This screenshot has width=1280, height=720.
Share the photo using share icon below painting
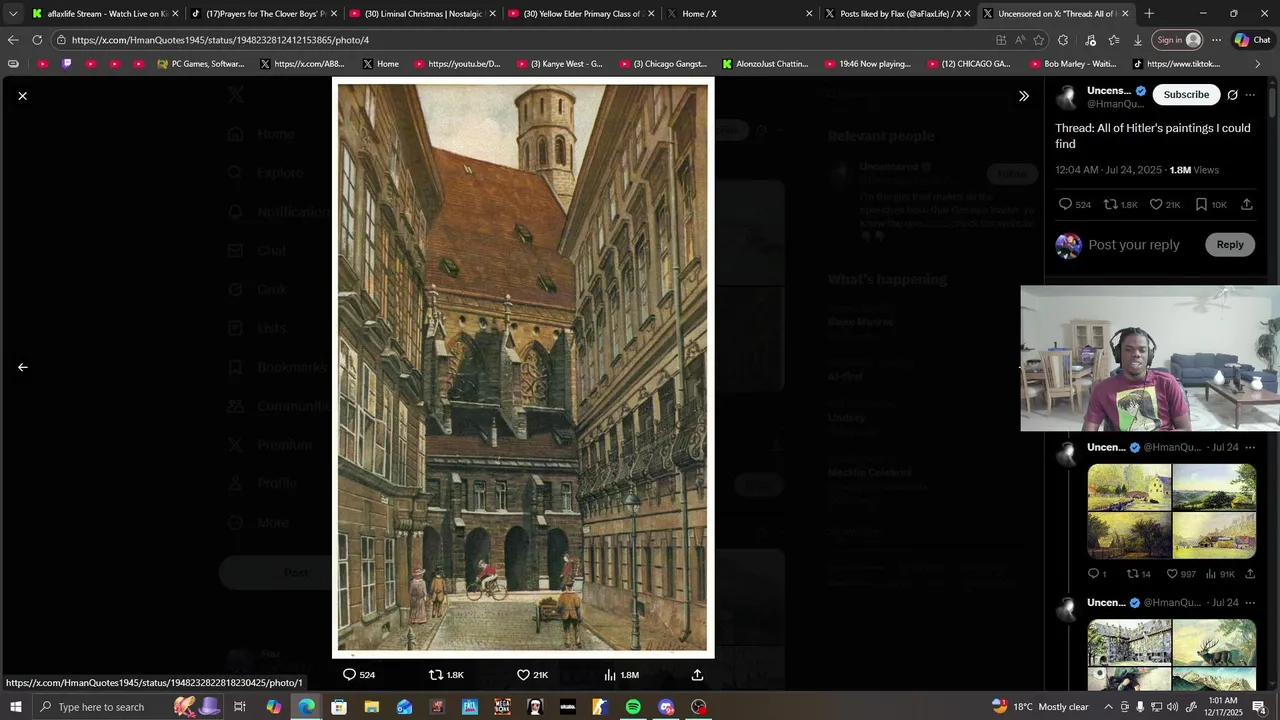click(x=697, y=675)
